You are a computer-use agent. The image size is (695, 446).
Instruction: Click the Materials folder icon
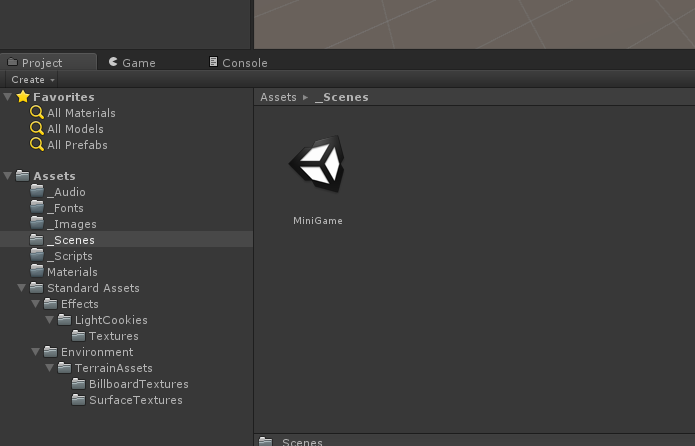(37, 271)
